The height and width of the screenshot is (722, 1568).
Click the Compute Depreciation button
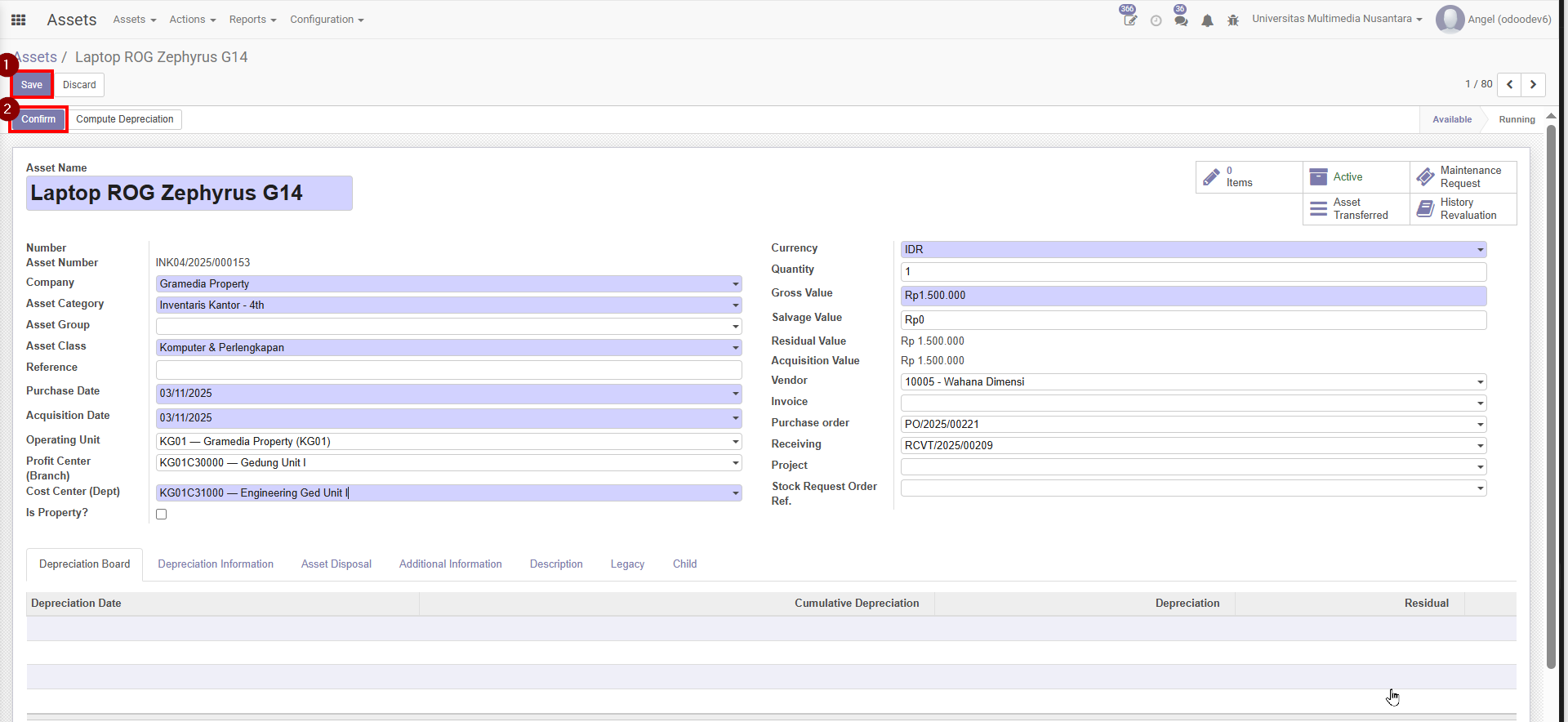point(125,119)
